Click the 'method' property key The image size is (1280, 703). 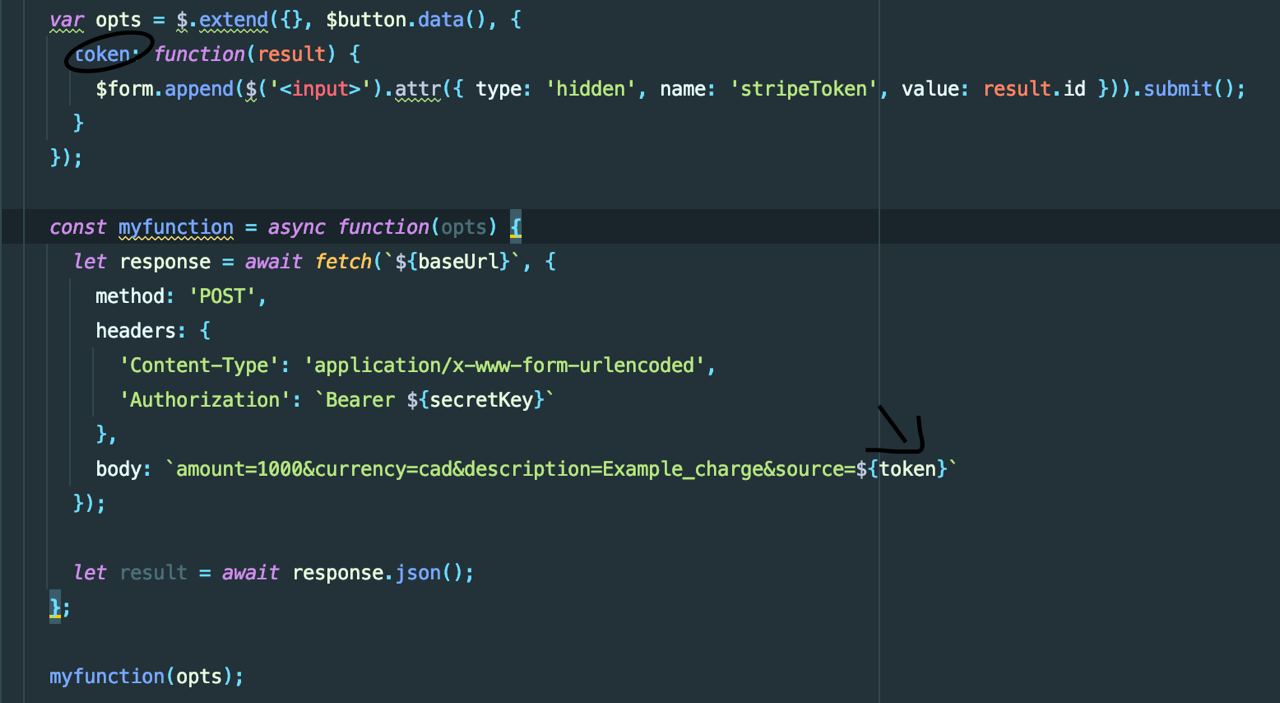point(130,296)
